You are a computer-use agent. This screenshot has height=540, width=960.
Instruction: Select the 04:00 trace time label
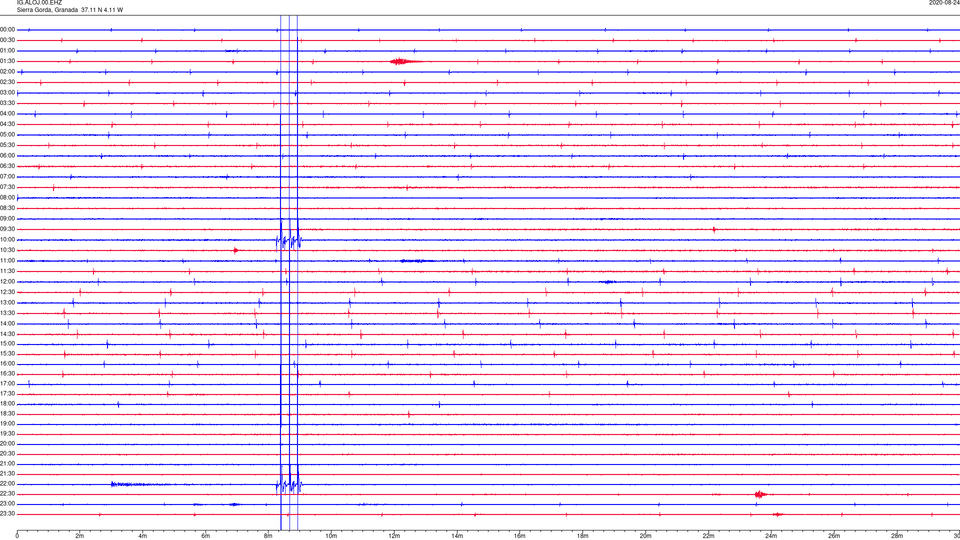point(7,113)
